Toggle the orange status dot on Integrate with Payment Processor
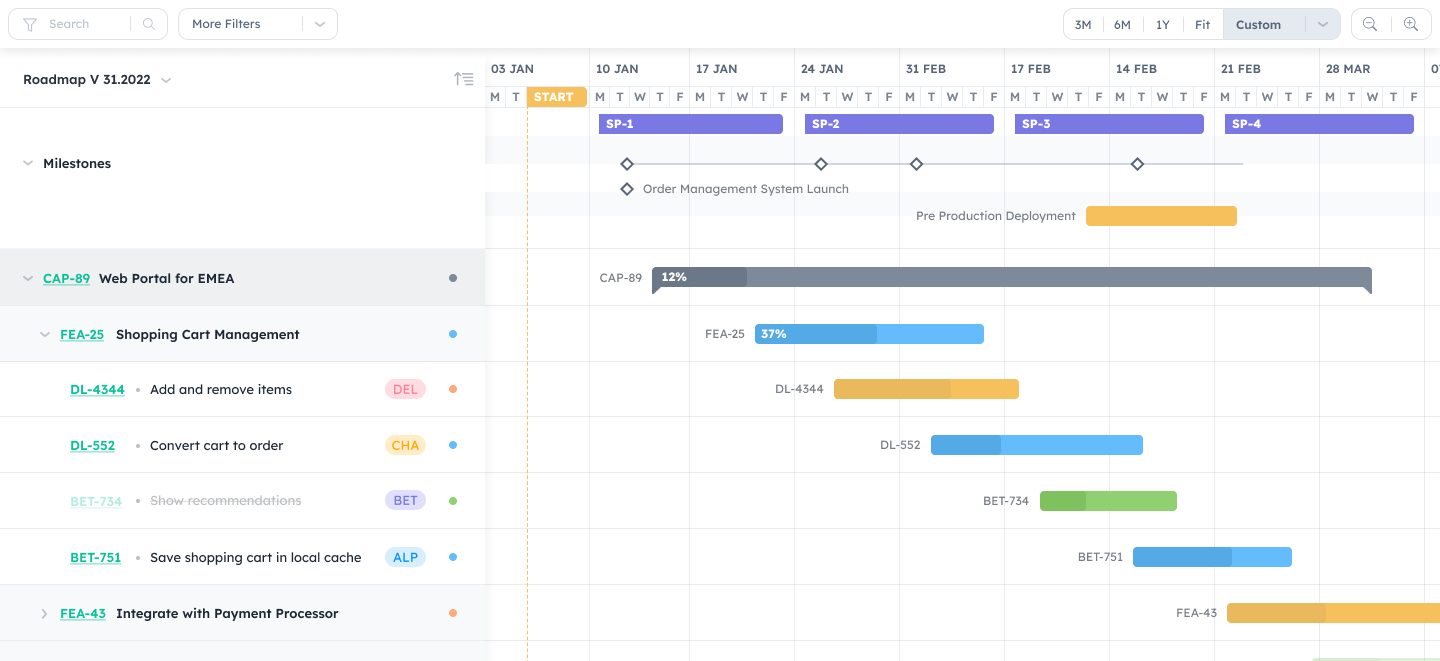Viewport: 1440px width, 661px height. 453,613
